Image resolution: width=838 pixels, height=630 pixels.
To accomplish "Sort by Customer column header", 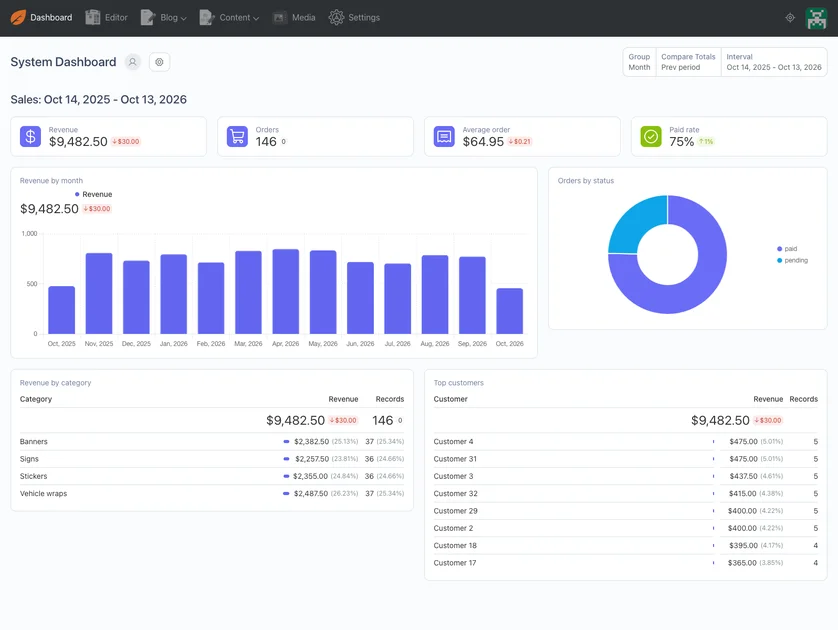I will pyautogui.click(x=451, y=399).
